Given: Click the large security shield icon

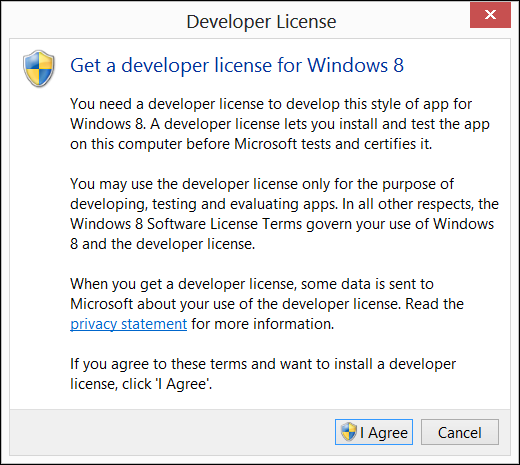Looking at the screenshot, I should point(39,68).
